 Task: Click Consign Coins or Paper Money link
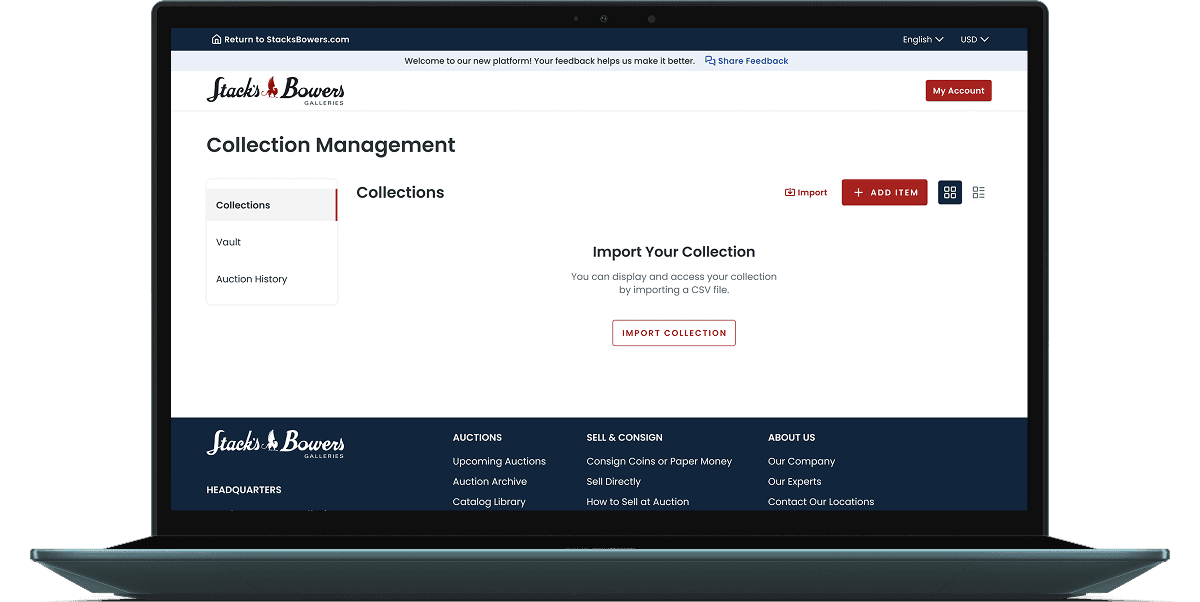pos(658,461)
